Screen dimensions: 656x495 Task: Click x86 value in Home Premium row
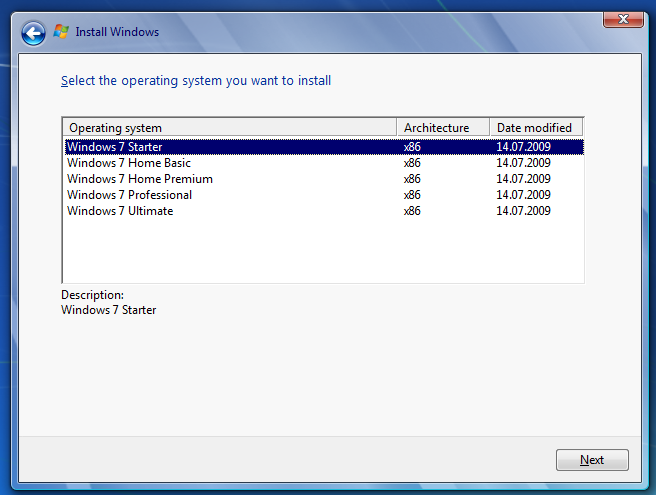tap(412, 179)
